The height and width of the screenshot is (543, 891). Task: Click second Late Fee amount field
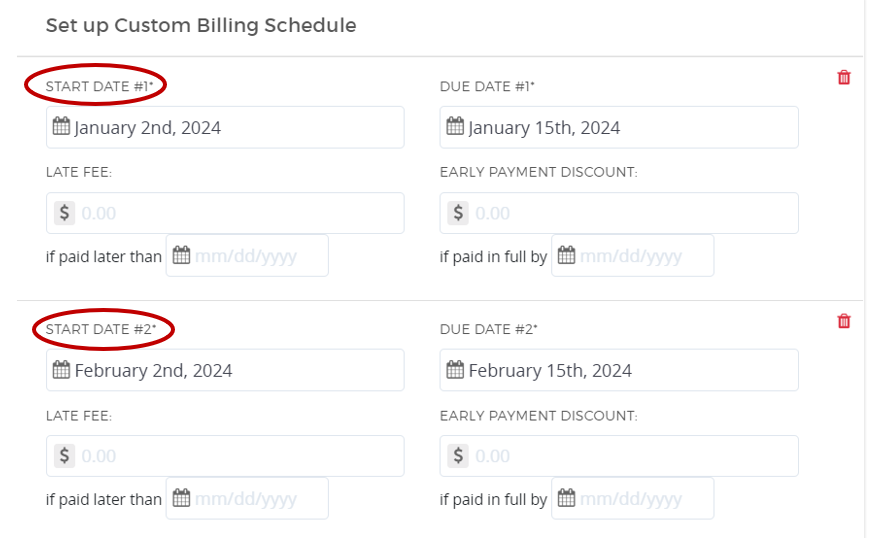[x=238, y=456]
